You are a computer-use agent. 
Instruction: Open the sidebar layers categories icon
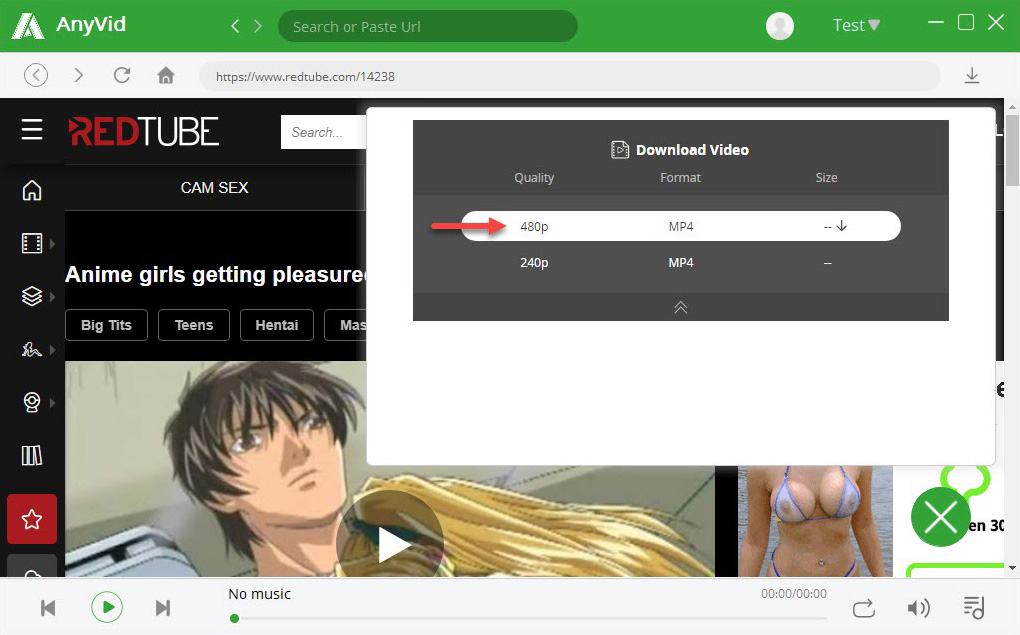point(32,296)
